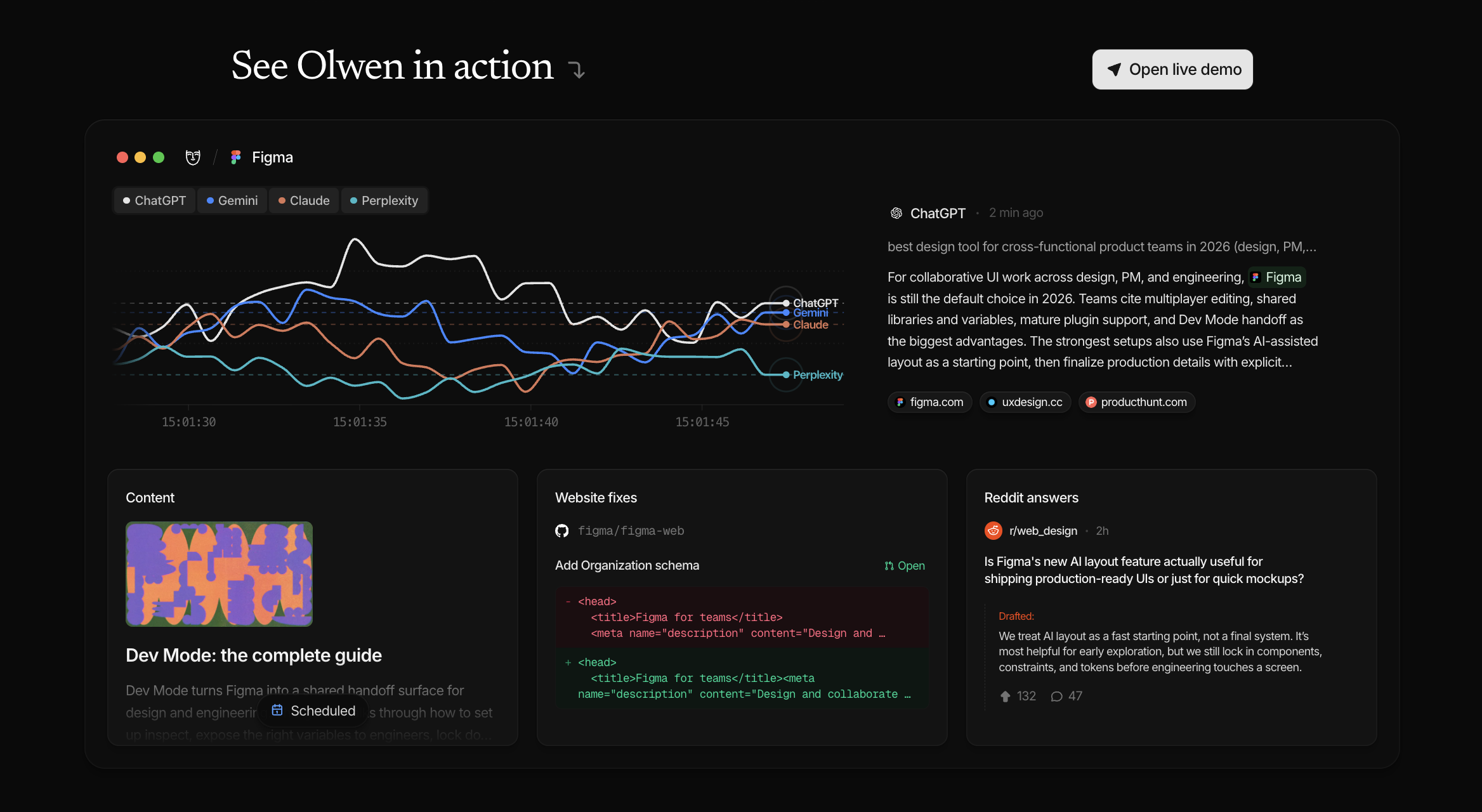The width and height of the screenshot is (1482, 812).
Task: Toggle the Perplexity series filter chip
Action: pos(384,200)
